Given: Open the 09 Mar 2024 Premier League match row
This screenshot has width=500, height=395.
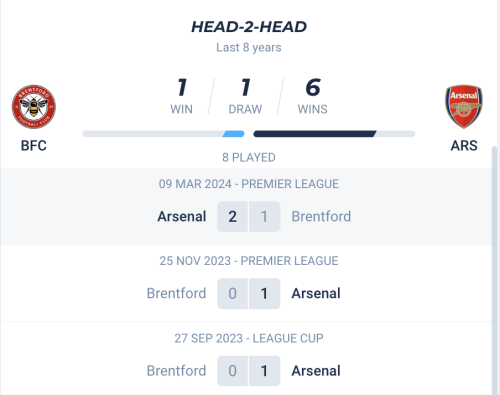Looking at the screenshot, I should point(247,207).
